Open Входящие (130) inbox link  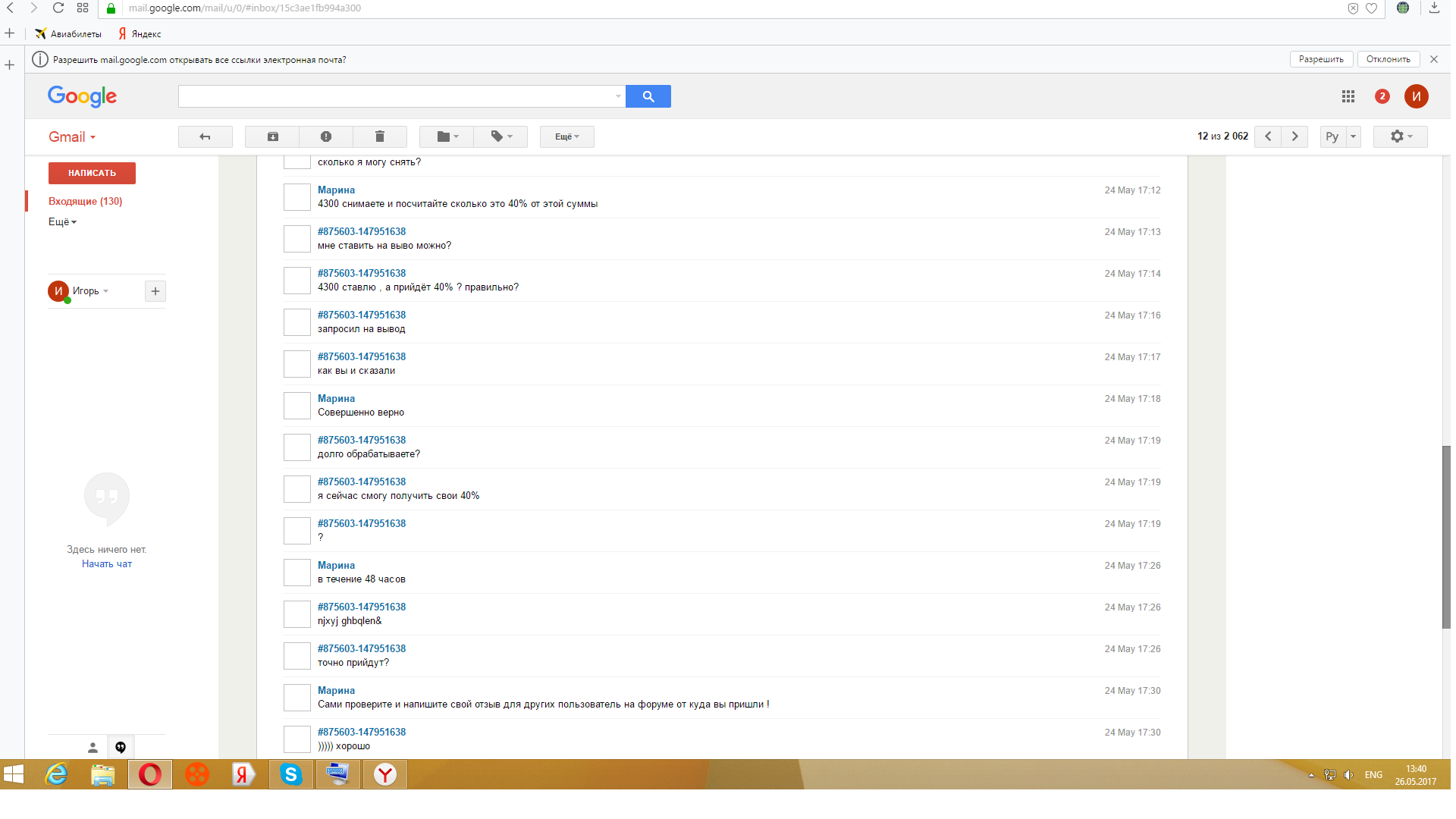coord(85,201)
